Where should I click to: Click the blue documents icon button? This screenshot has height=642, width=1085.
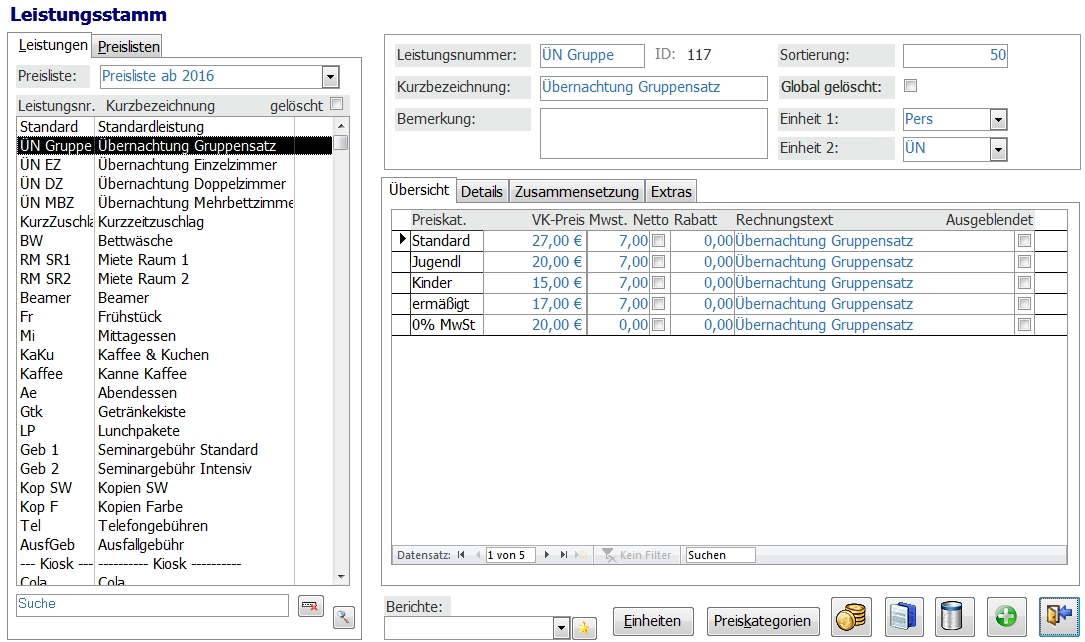[x=903, y=617]
